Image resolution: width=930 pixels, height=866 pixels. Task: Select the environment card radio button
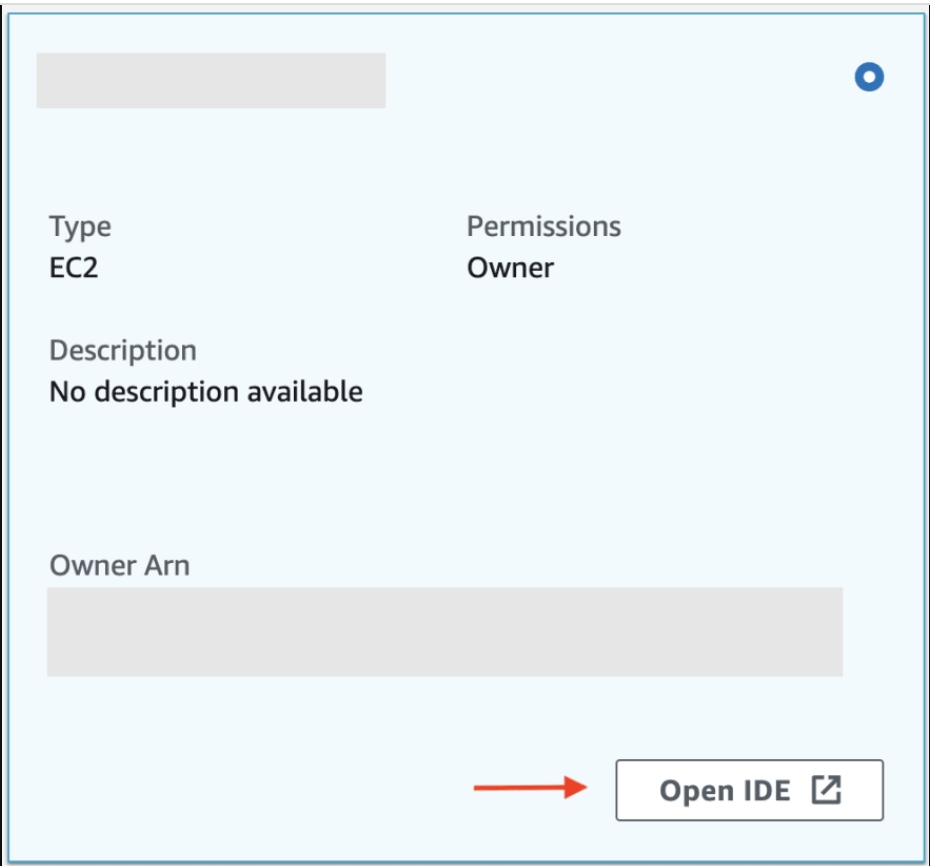pyautogui.click(x=870, y=77)
